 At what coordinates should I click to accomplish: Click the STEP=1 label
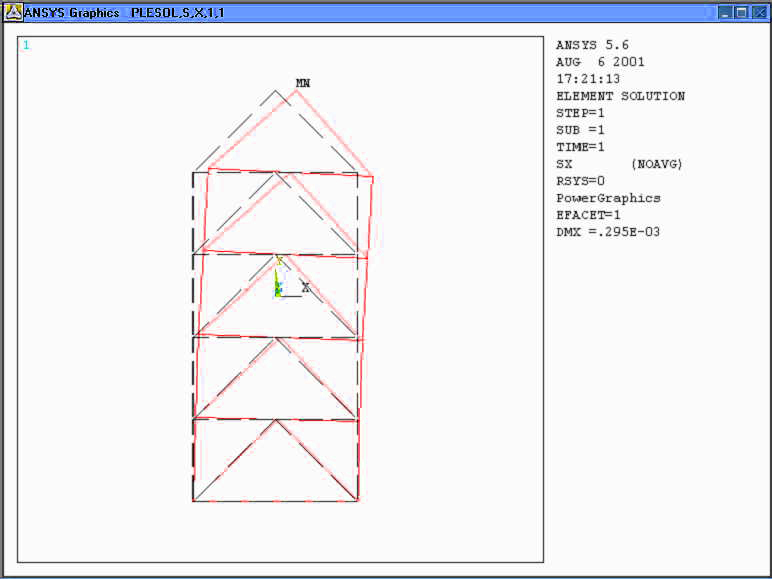click(x=580, y=113)
